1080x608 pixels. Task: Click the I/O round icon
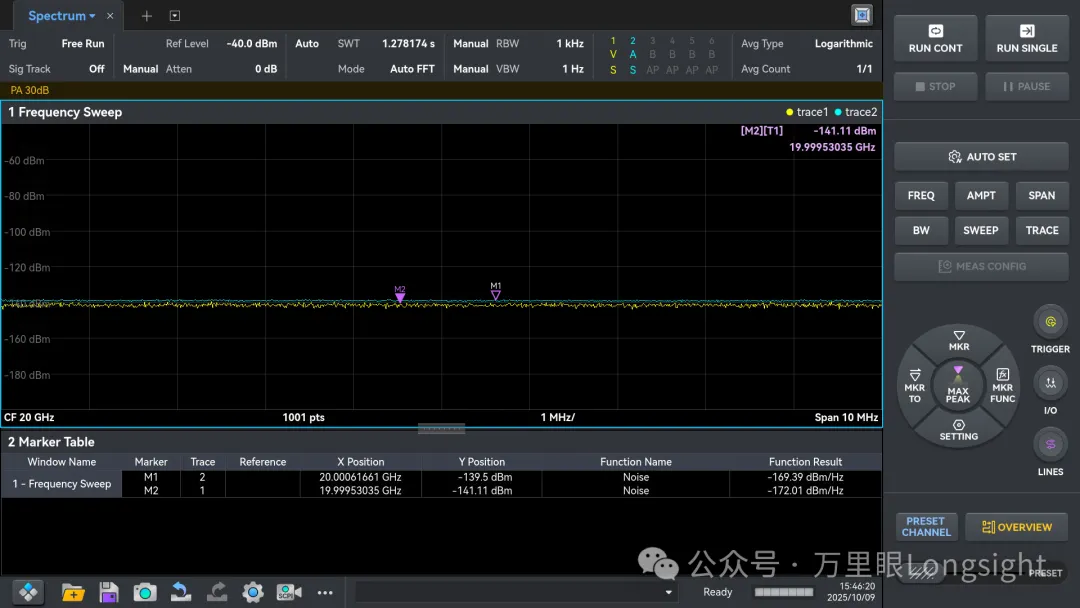pos(1050,383)
